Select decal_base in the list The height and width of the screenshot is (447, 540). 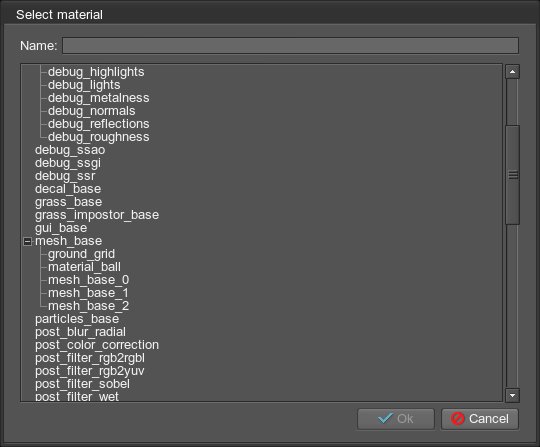[x=68, y=189]
